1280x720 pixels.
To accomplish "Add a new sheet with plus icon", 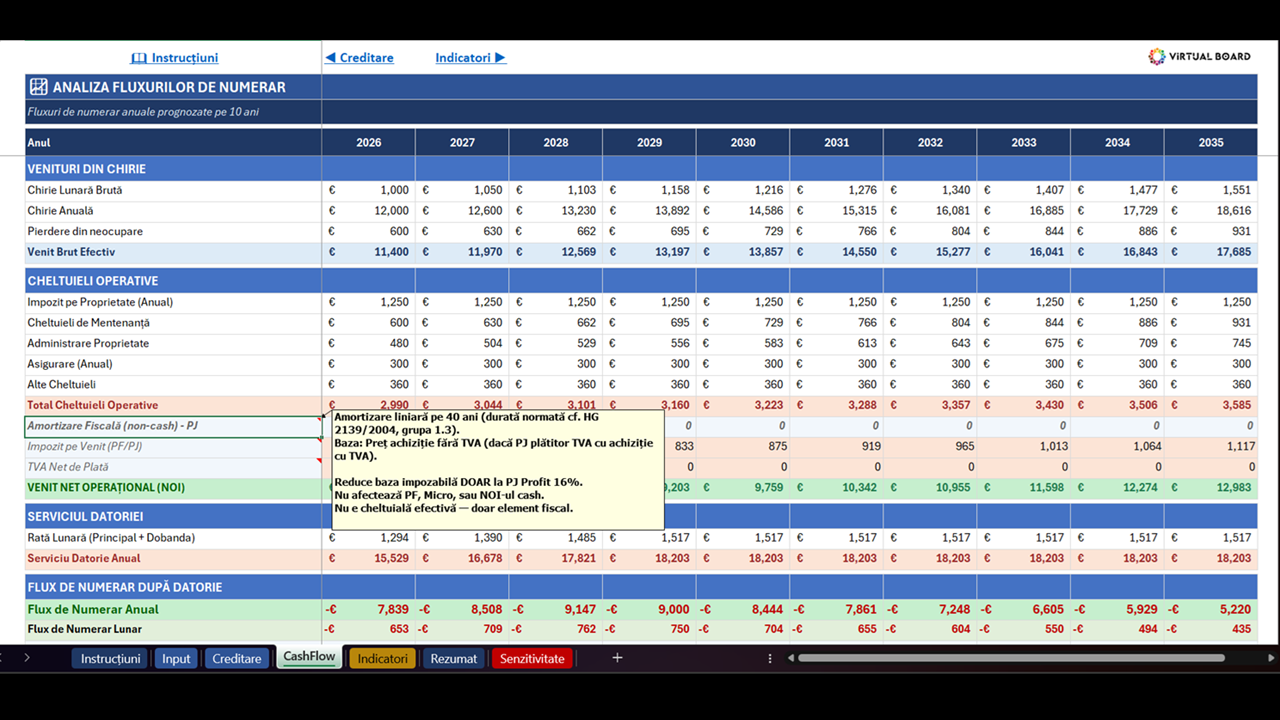I will [x=617, y=658].
